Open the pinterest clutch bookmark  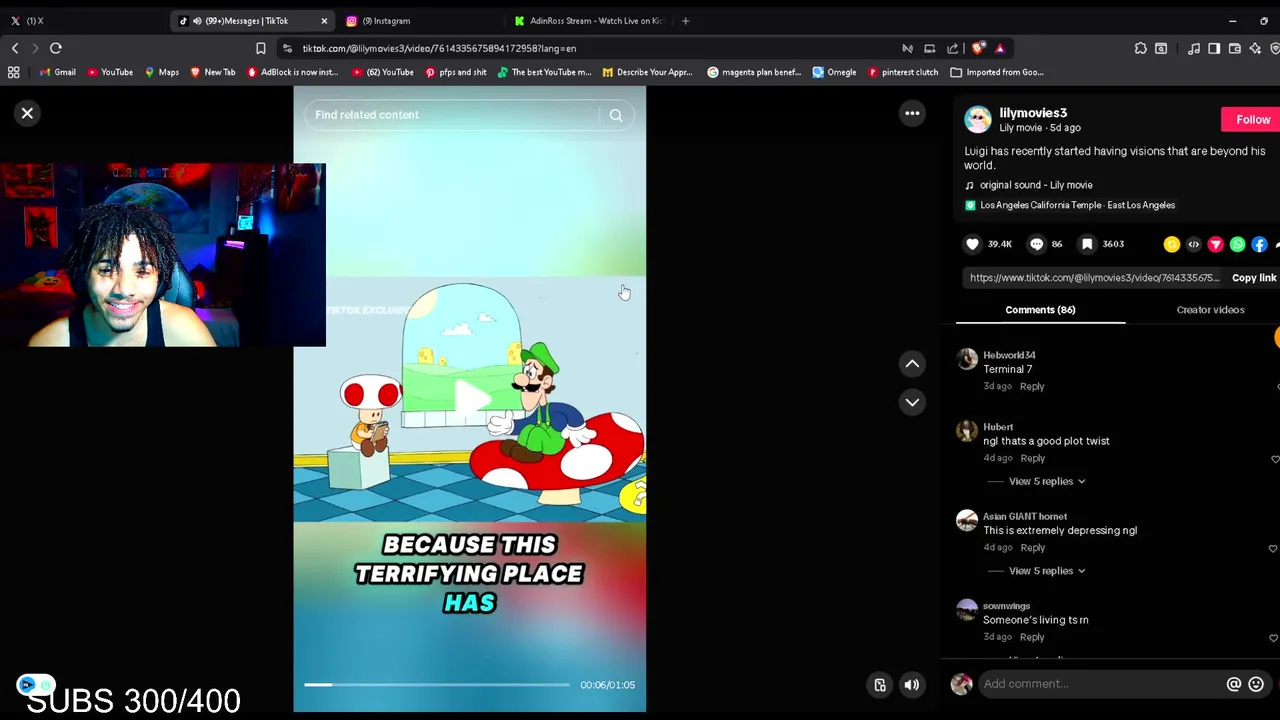click(903, 72)
